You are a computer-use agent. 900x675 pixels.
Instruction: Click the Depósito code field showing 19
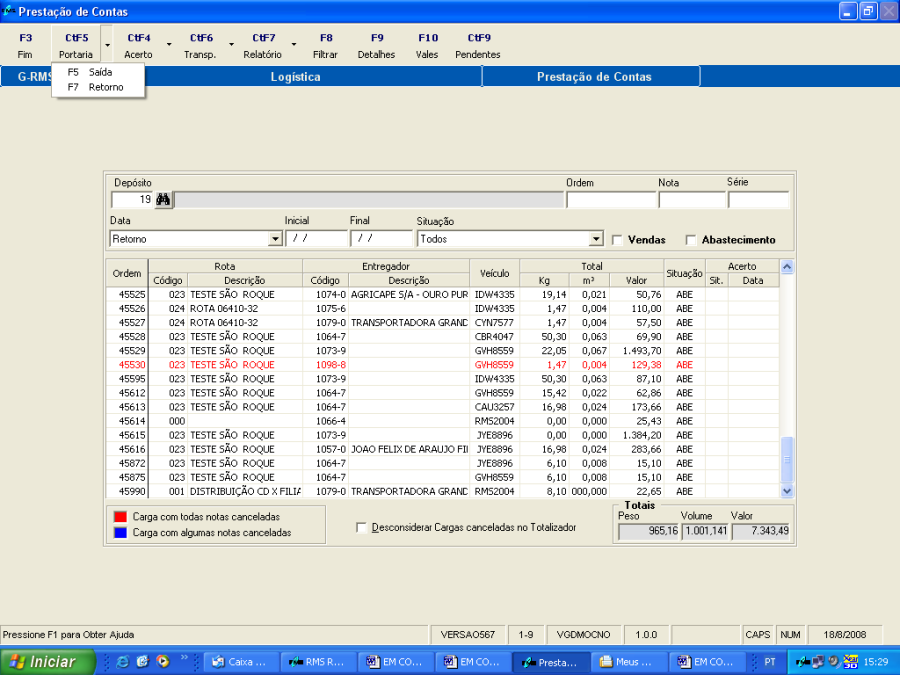132,199
